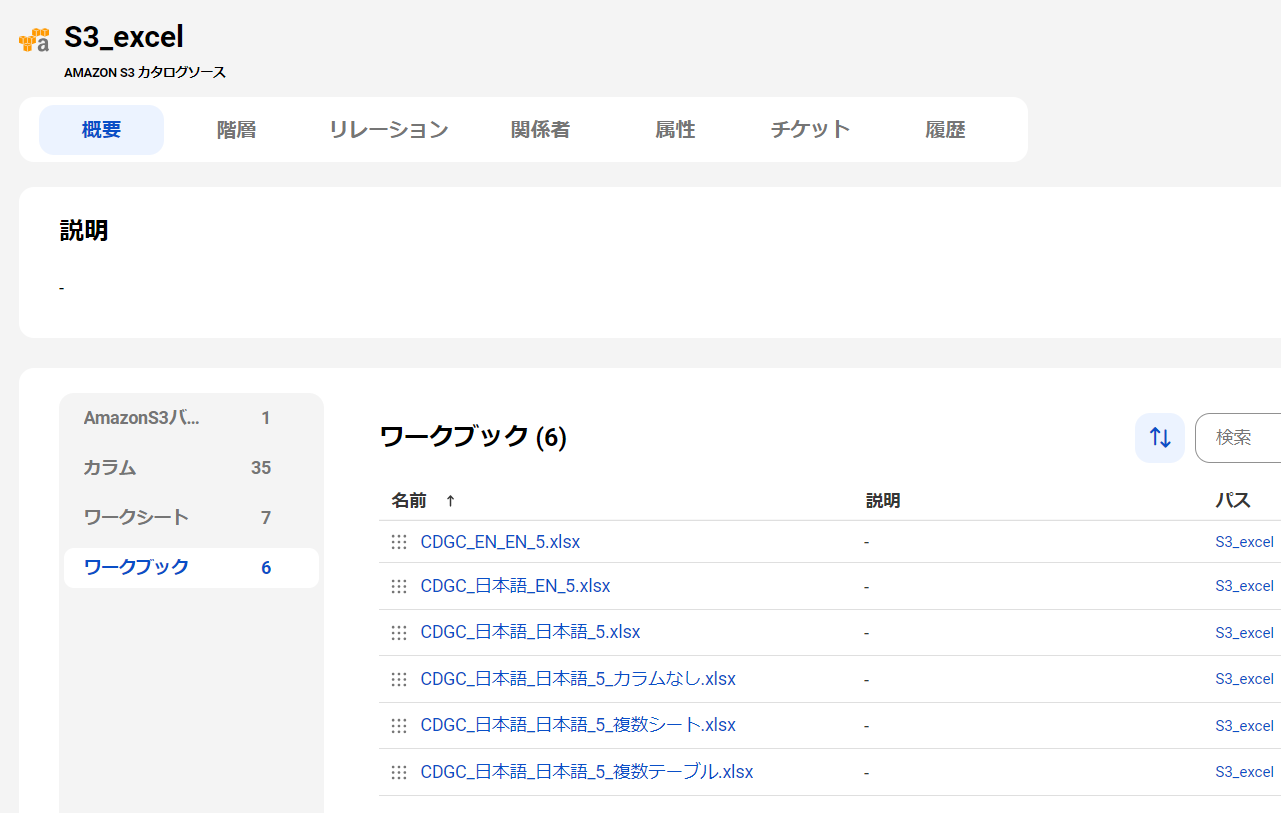Select ワークブック category in sidebar
Screen dimensions: 1281x813
[x=191, y=568]
